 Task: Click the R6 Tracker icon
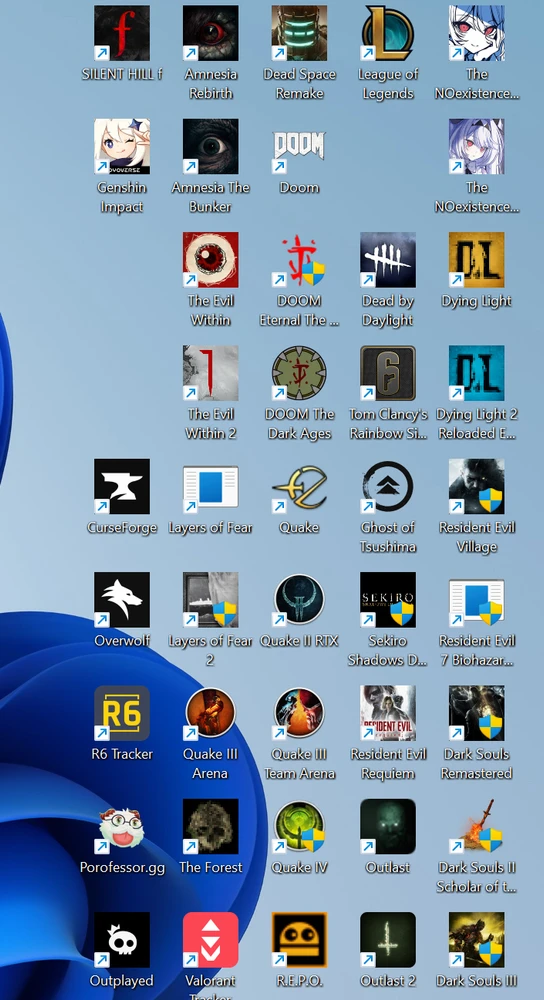[122, 713]
